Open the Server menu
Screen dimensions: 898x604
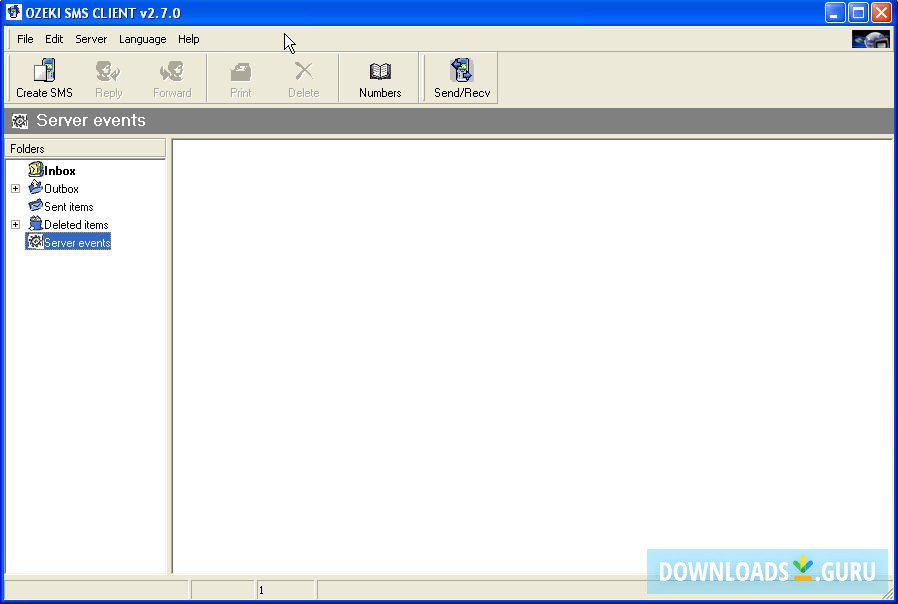90,39
